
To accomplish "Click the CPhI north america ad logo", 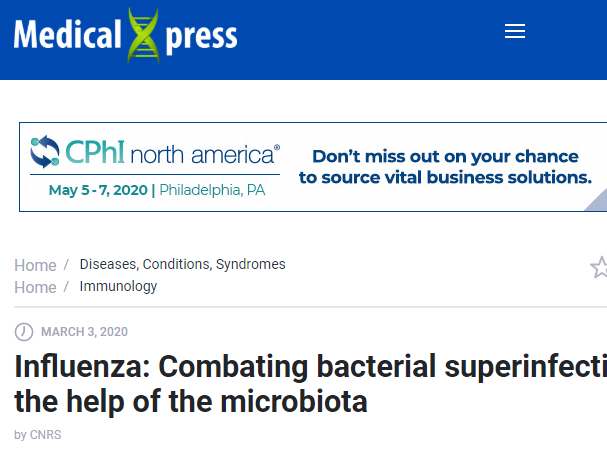I will 155,154.
